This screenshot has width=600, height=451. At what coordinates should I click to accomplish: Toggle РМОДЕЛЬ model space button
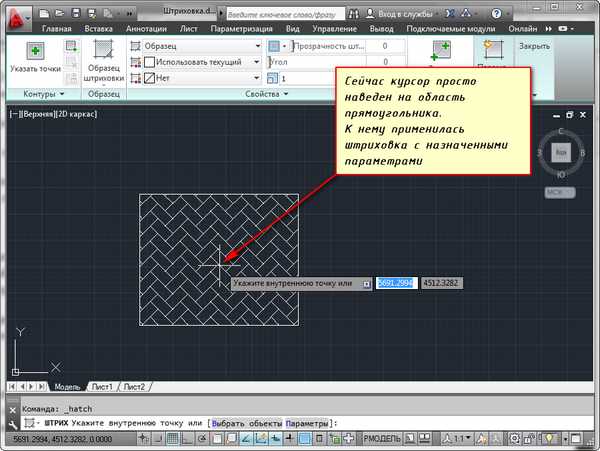381,439
